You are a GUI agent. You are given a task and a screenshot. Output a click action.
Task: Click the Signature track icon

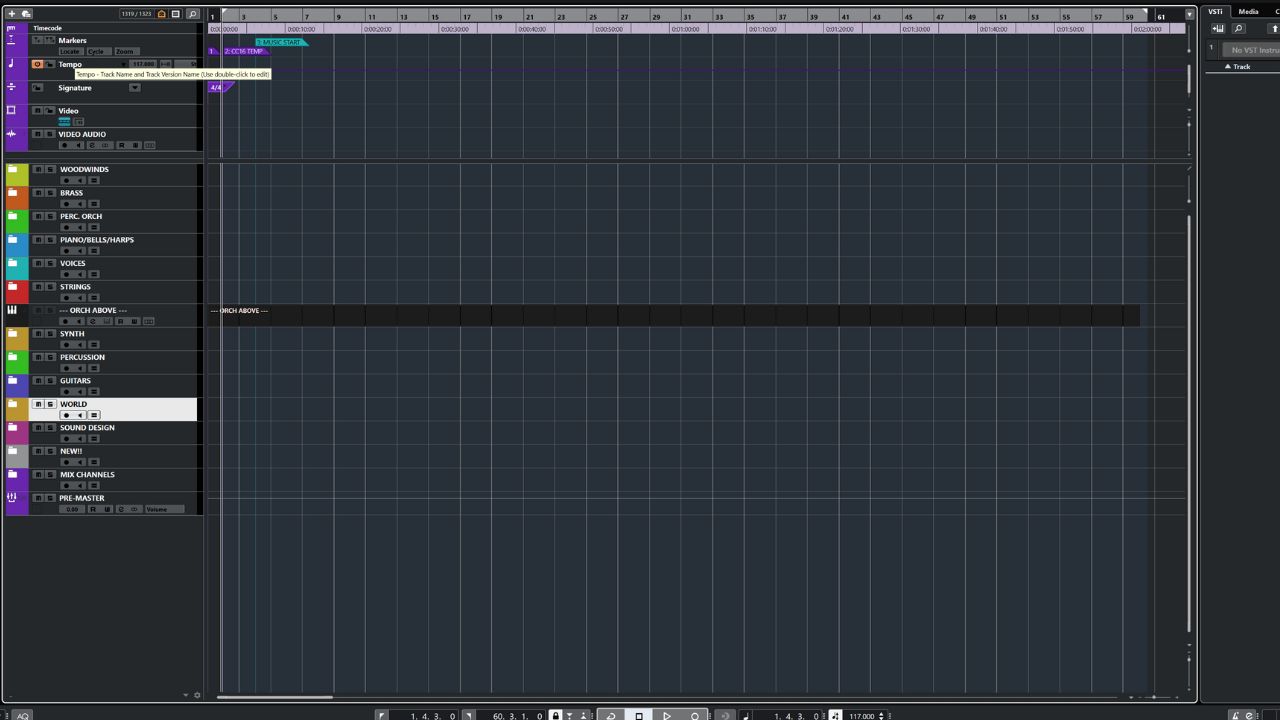[12, 87]
